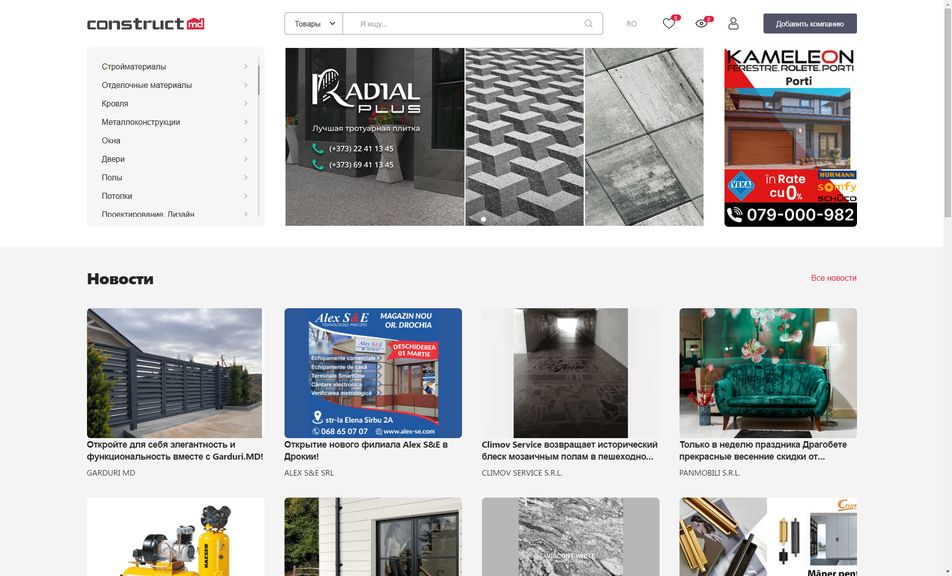The image size is (952, 576).
Task: Open favorites heart icon
Action: tap(669, 24)
